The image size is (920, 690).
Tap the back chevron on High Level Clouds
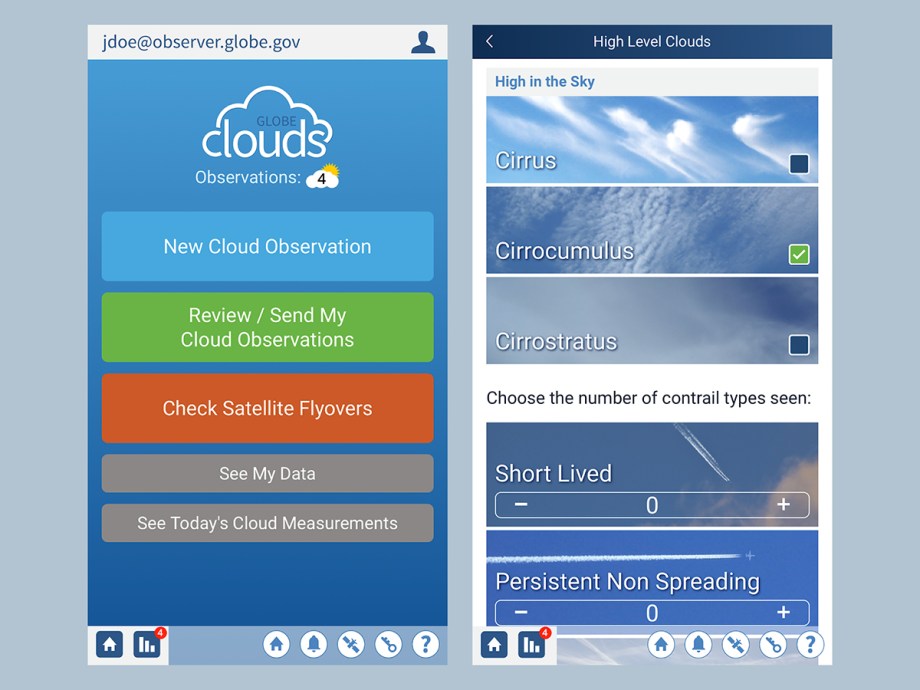coord(491,41)
